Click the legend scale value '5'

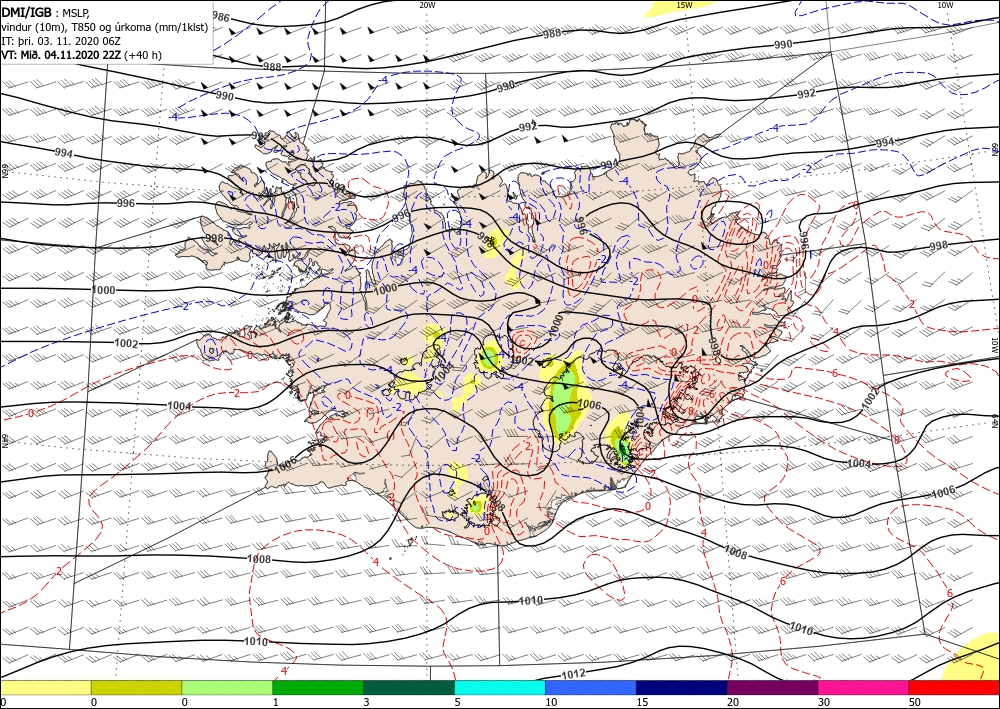click(x=457, y=702)
